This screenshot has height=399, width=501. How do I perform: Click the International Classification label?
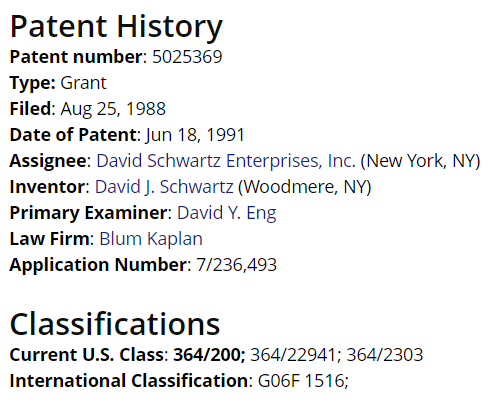click(129, 380)
